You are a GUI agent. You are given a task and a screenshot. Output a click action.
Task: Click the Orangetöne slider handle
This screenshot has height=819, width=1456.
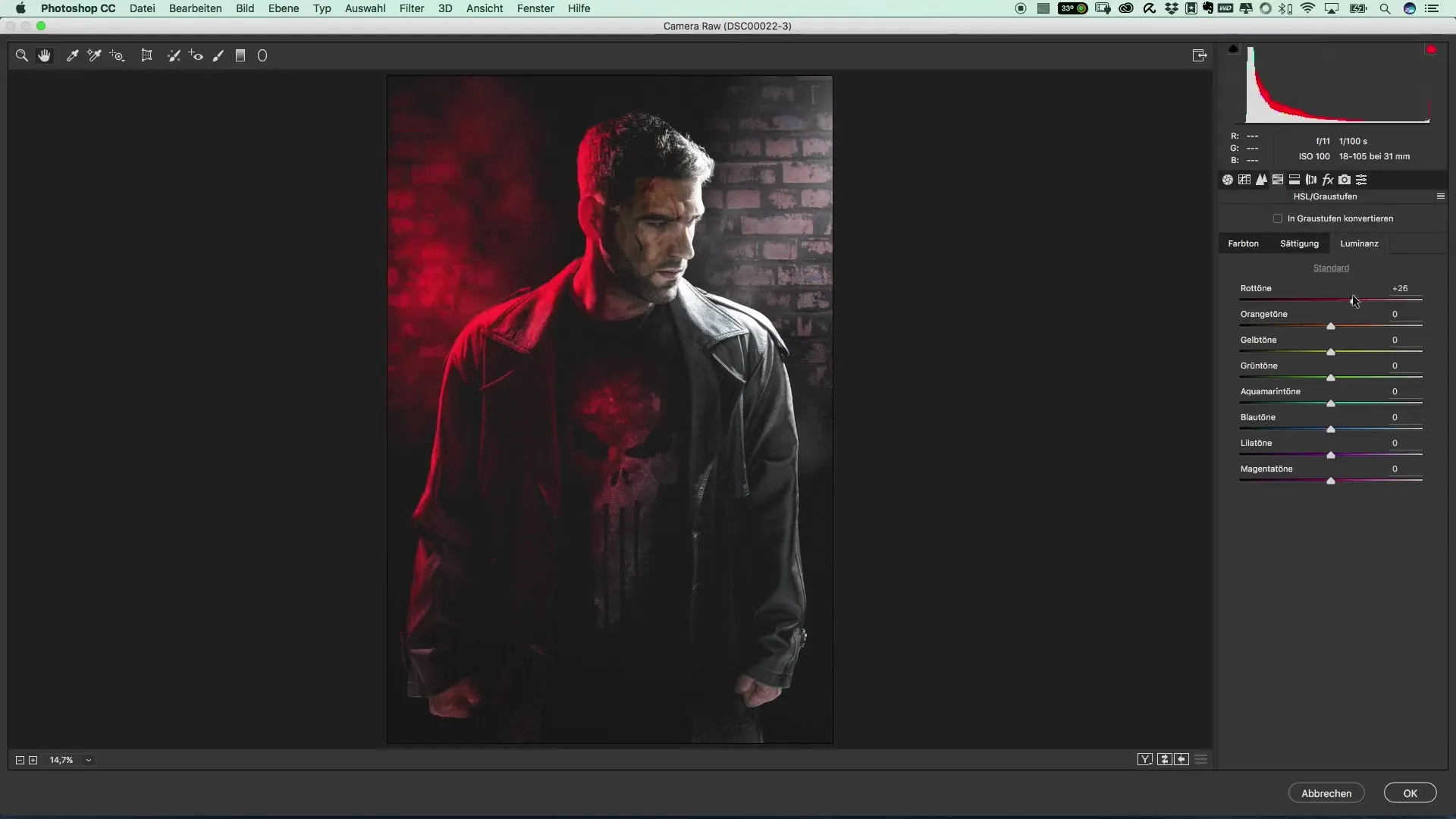point(1331,326)
